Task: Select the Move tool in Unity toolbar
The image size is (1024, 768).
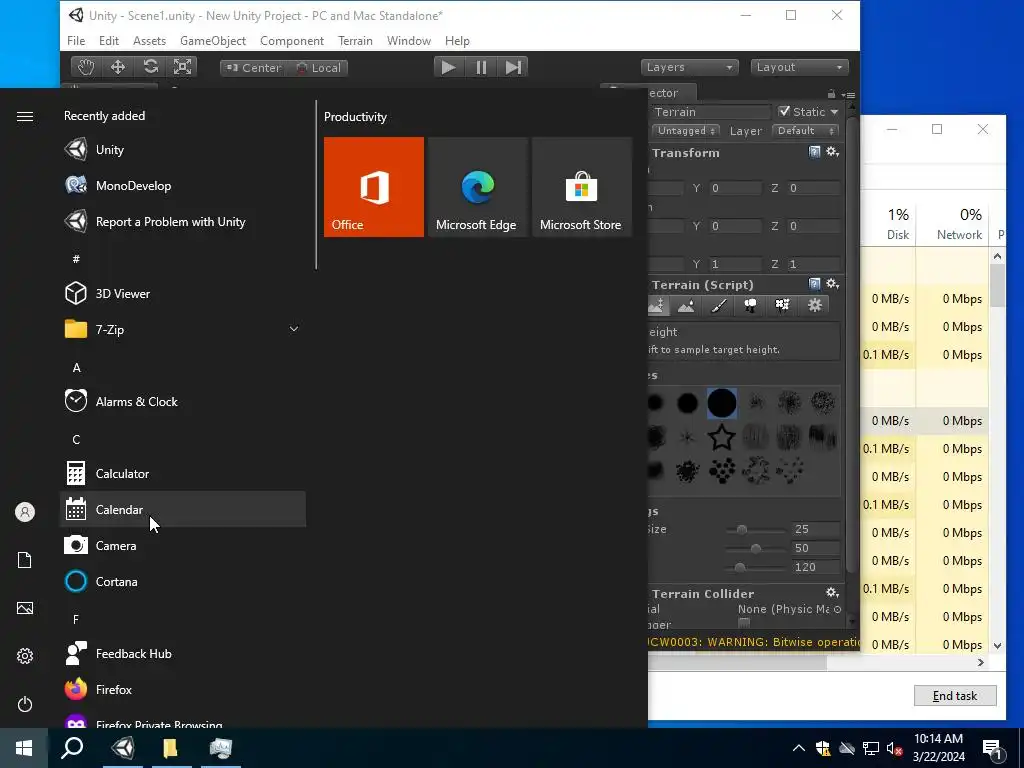Action: pyautogui.click(x=118, y=67)
